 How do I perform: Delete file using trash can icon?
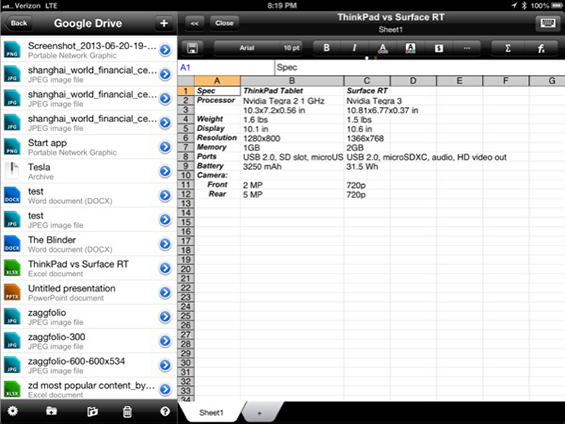[127, 411]
